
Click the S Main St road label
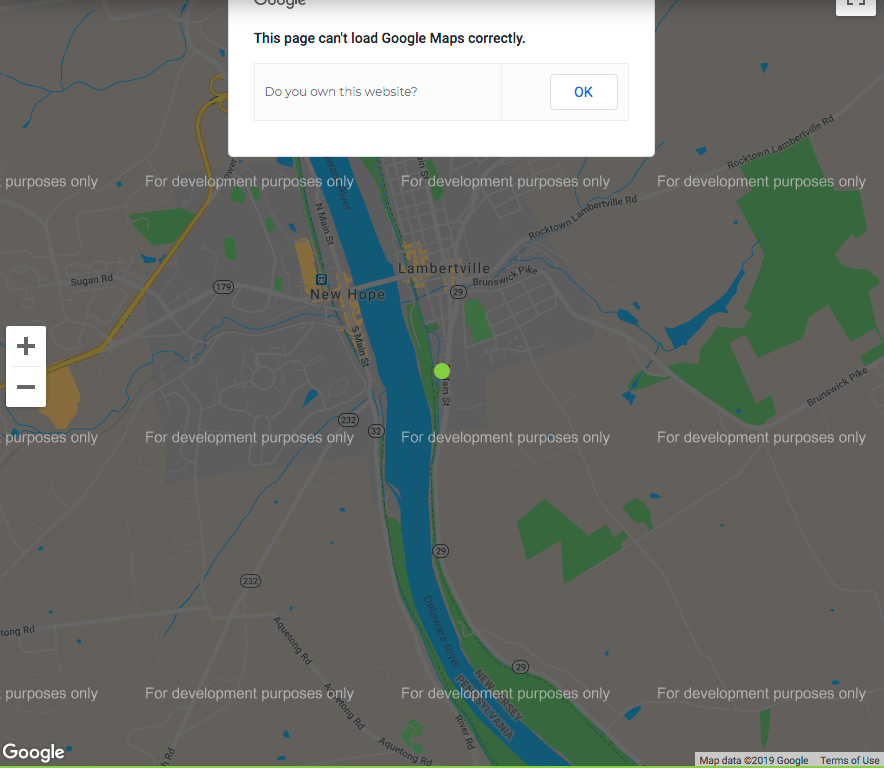[357, 344]
